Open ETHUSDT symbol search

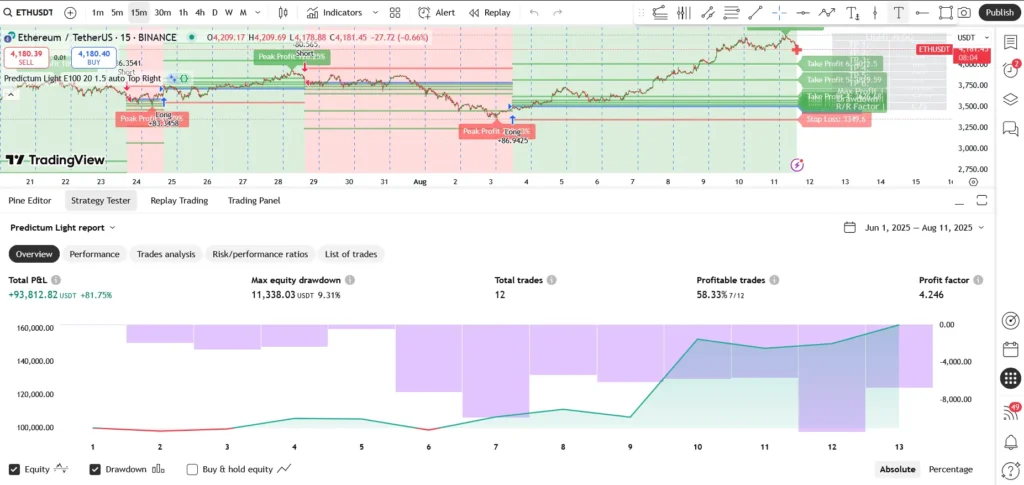point(31,12)
